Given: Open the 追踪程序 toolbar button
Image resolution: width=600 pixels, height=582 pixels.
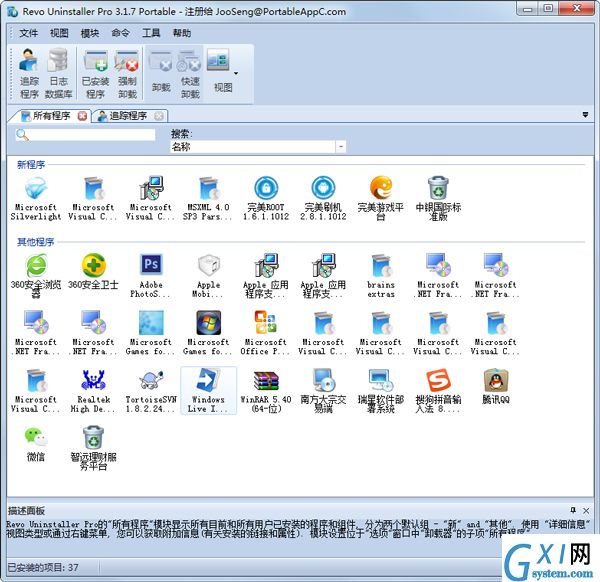Looking at the screenshot, I should coord(29,73).
